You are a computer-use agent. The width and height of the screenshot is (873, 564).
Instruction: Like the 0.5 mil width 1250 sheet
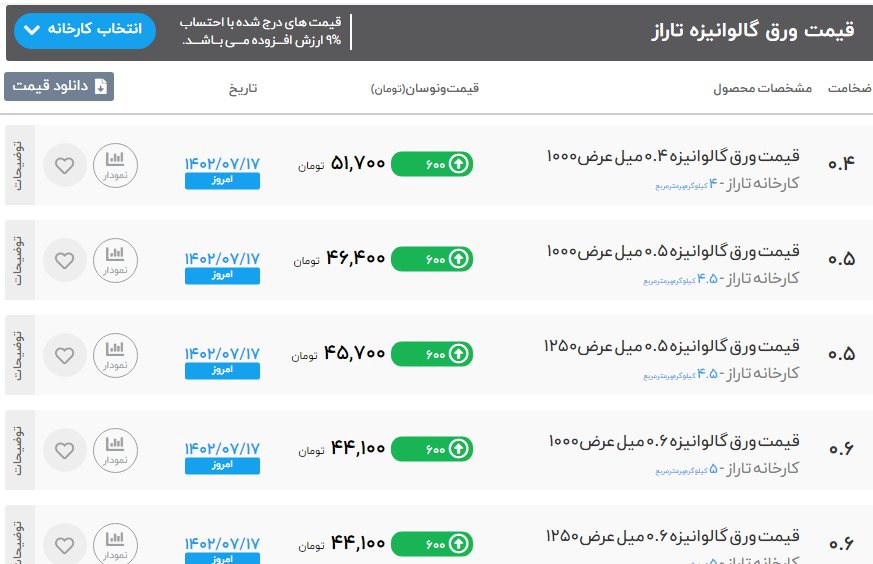tap(64, 355)
